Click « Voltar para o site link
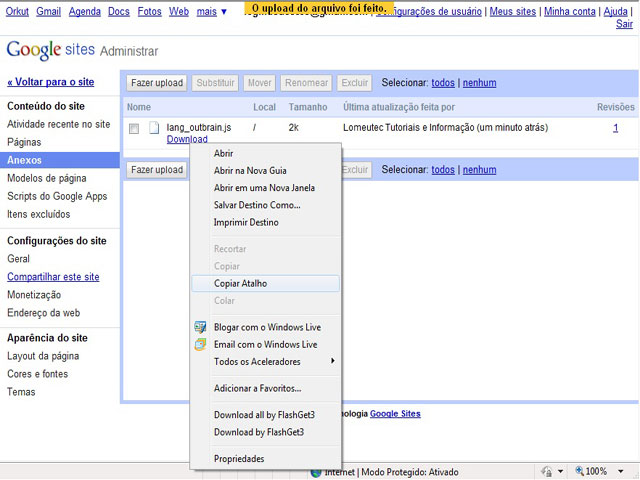 51,82
